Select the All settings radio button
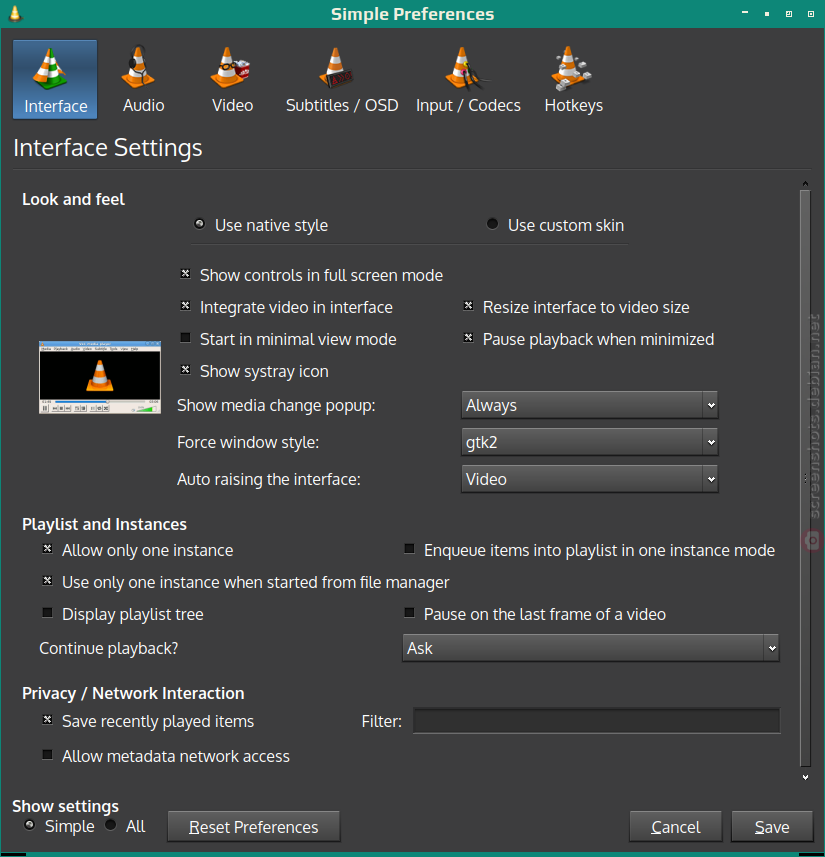This screenshot has height=857, width=825. point(111,825)
